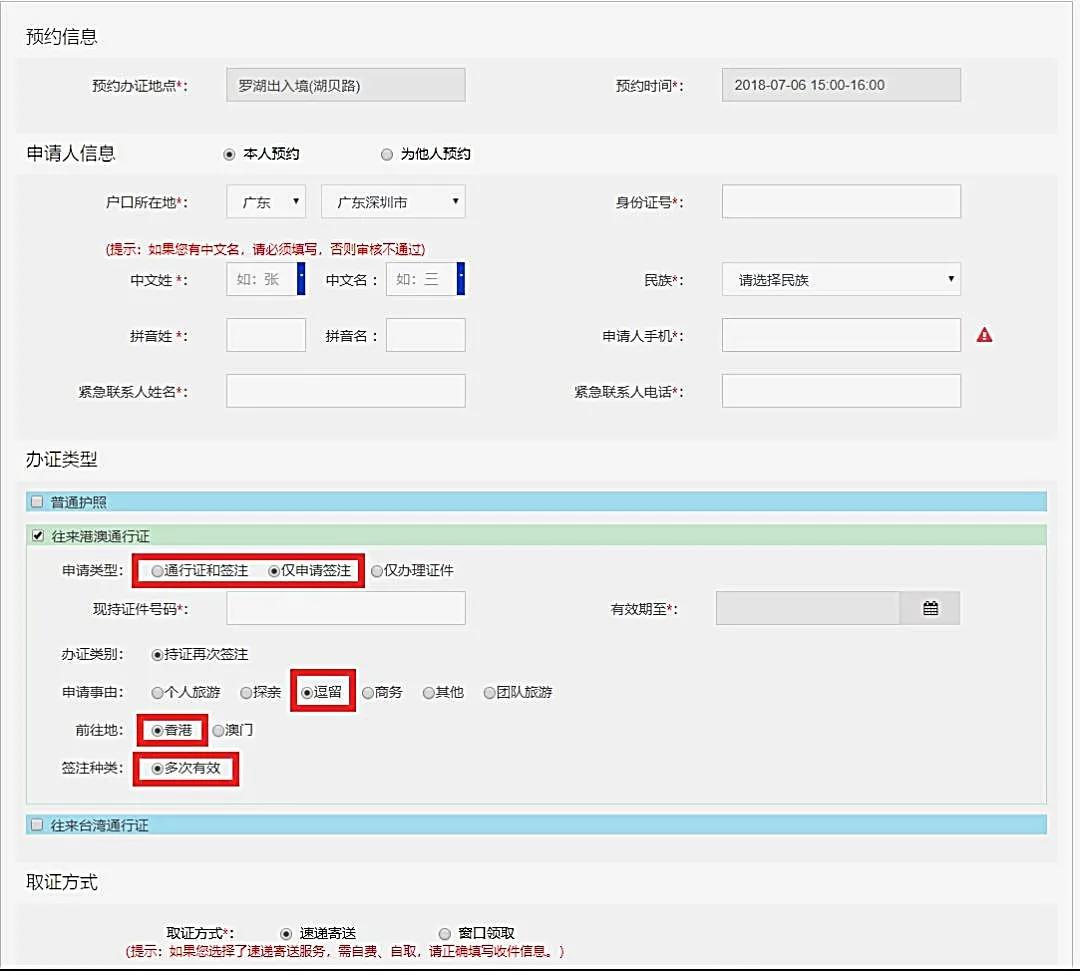Click the 身份证号 input field
The width and height of the screenshot is (1080, 971).
(840, 201)
